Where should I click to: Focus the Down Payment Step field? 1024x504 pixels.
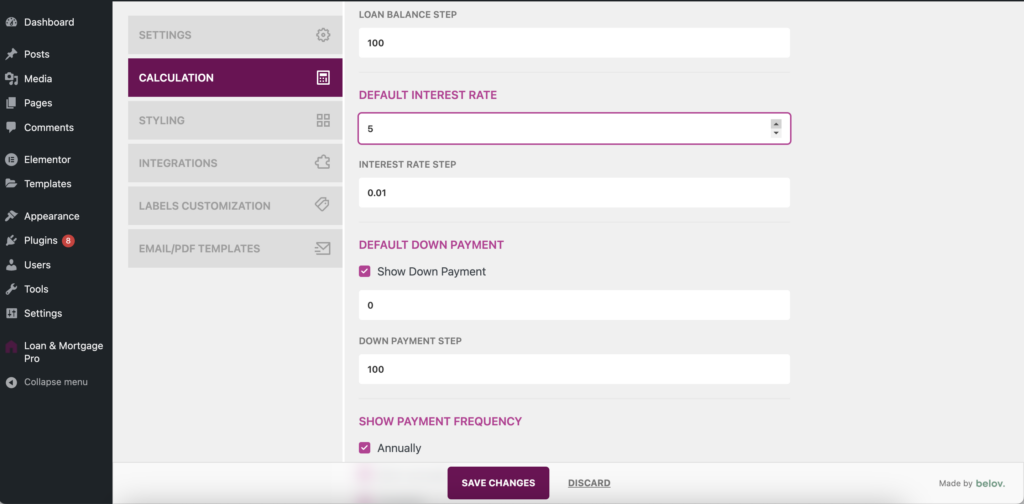(574, 369)
